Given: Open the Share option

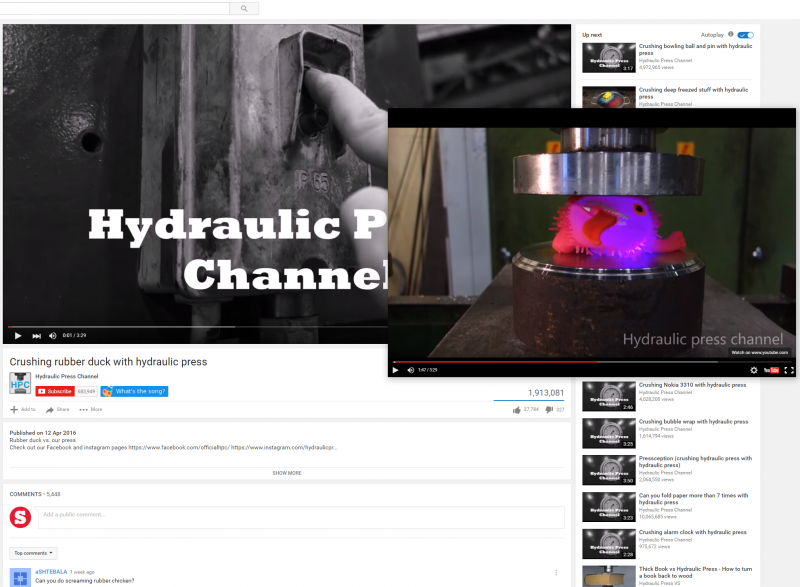Looking at the screenshot, I should (x=57, y=409).
